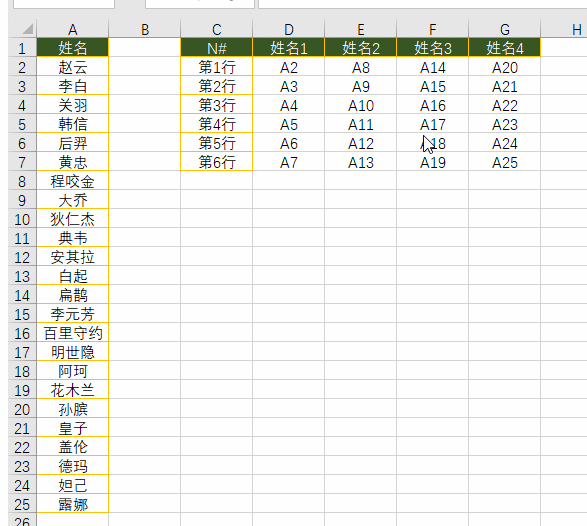This screenshot has width=587, height=526.
Task: Click cell containing 花木兰
Action: pos(73,390)
